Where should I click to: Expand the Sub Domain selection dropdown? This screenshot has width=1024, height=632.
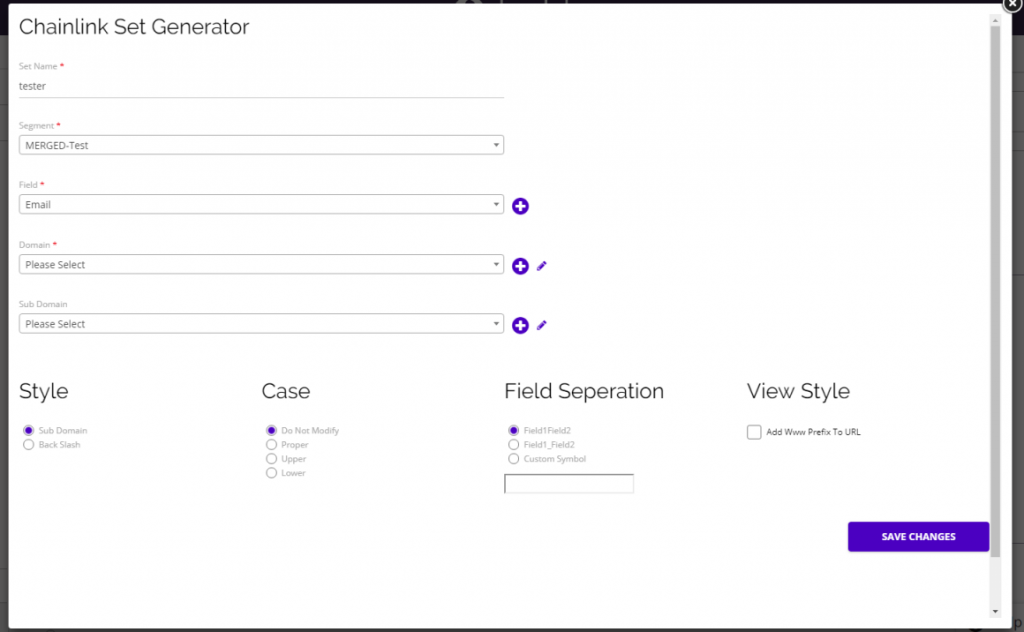point(260,323)
